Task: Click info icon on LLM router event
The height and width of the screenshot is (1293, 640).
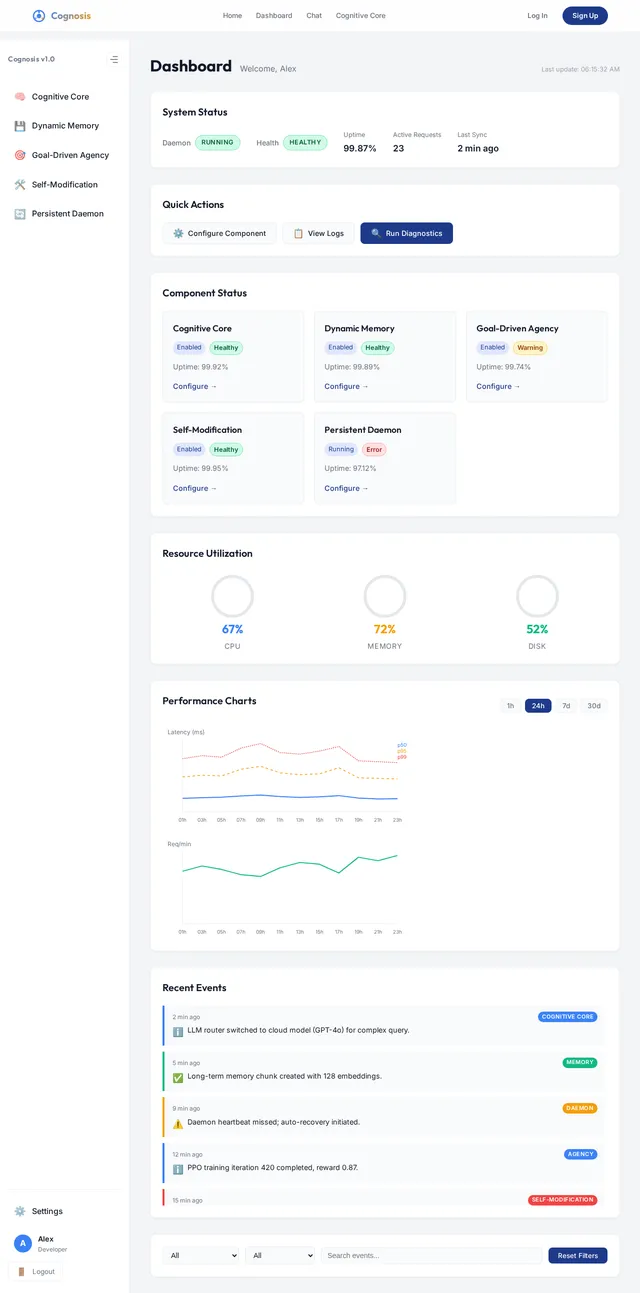Action: [178, 1030]
